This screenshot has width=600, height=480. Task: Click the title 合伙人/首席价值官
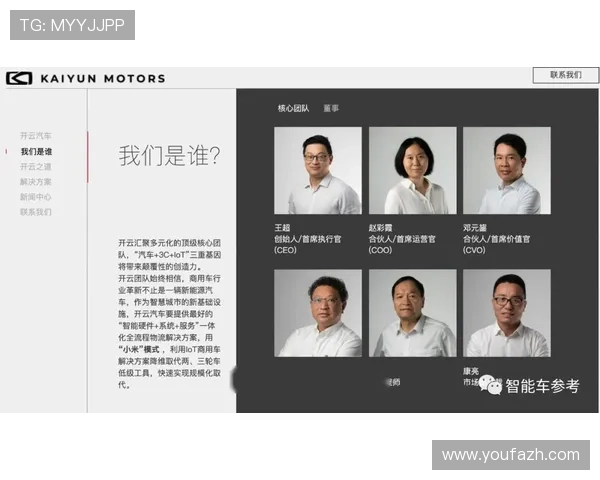(x=496, y=239)
